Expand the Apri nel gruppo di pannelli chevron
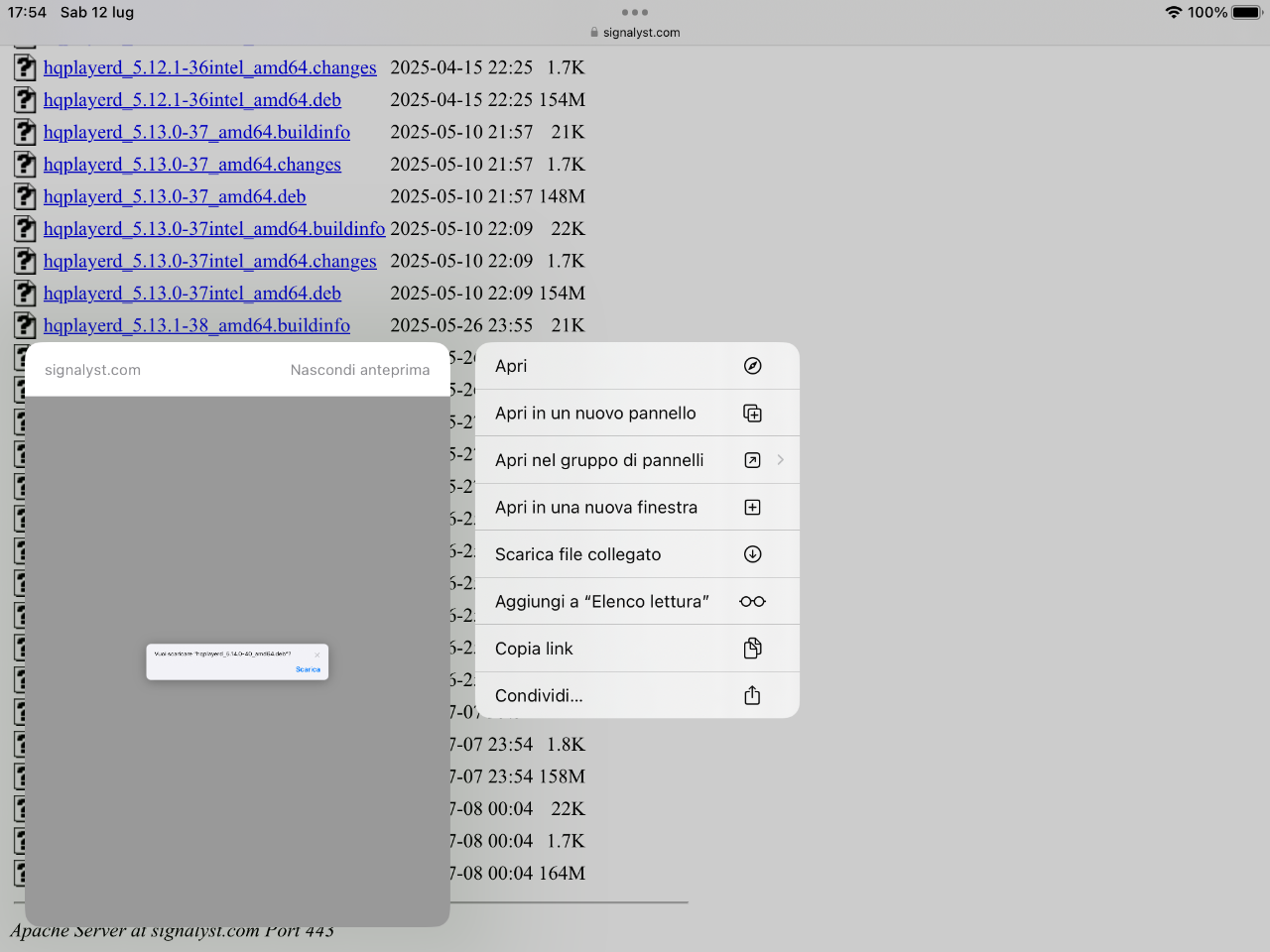1270x952 pixels. pos(781,460)
